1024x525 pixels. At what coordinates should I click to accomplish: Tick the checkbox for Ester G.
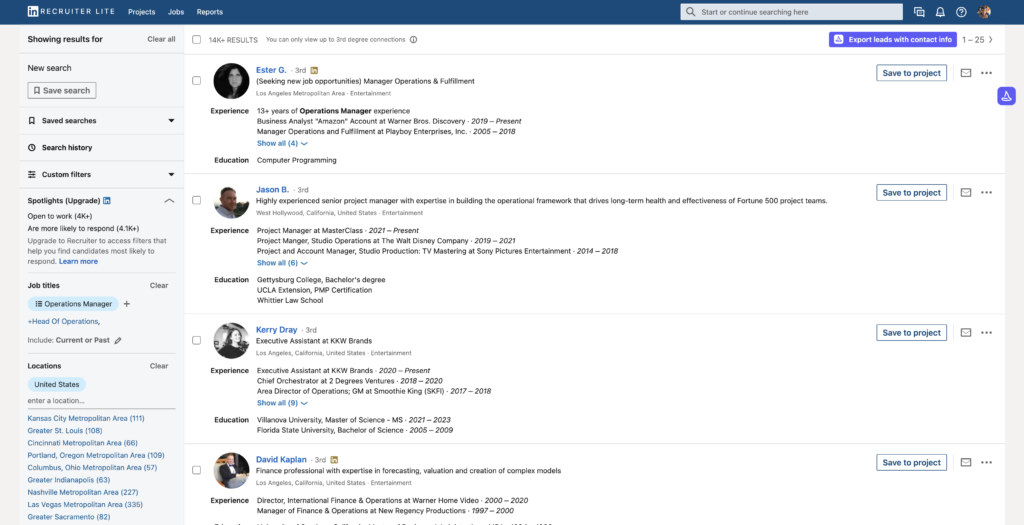pyautogui.click(x=197, y=81)
